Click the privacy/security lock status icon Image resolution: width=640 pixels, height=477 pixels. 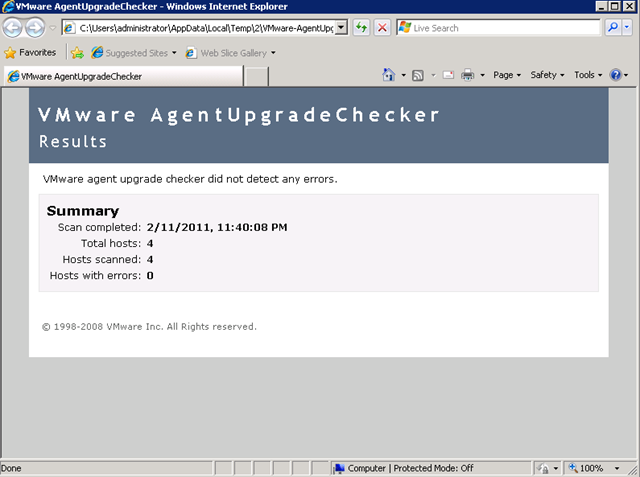tap(543, 468)
